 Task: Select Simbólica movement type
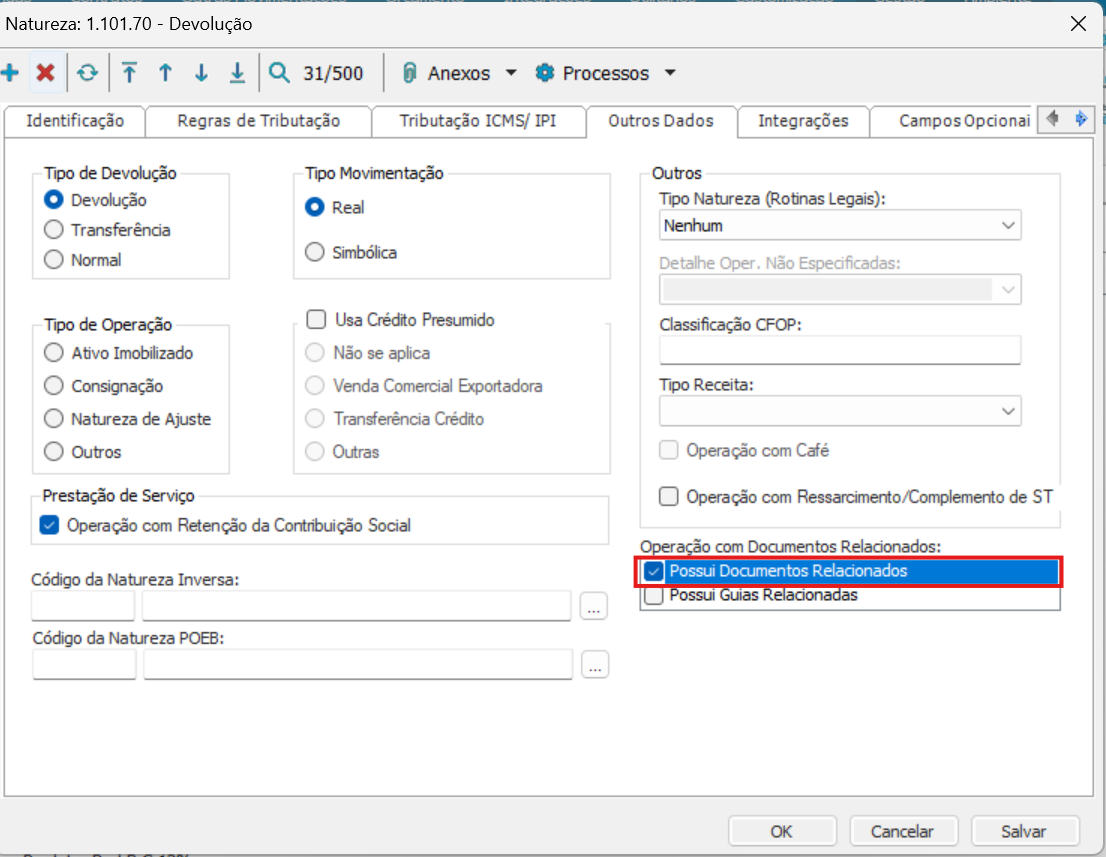[315, 253]
